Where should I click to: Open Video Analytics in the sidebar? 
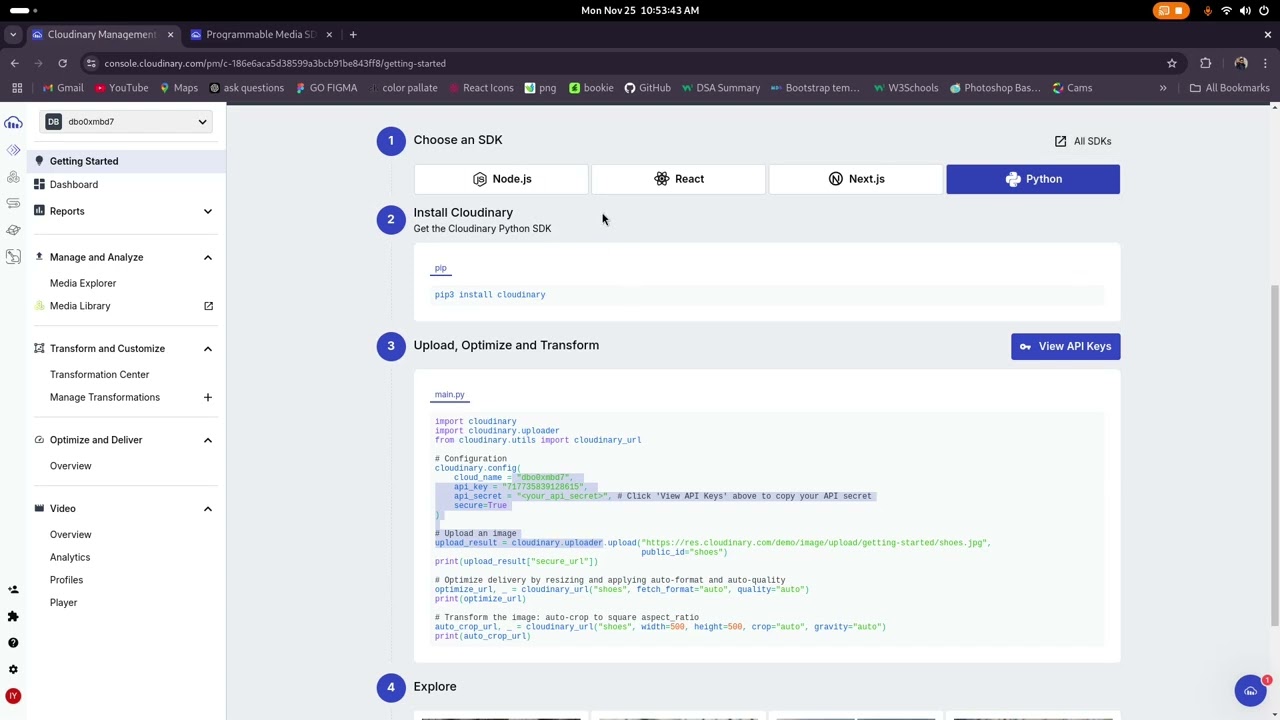70,557
